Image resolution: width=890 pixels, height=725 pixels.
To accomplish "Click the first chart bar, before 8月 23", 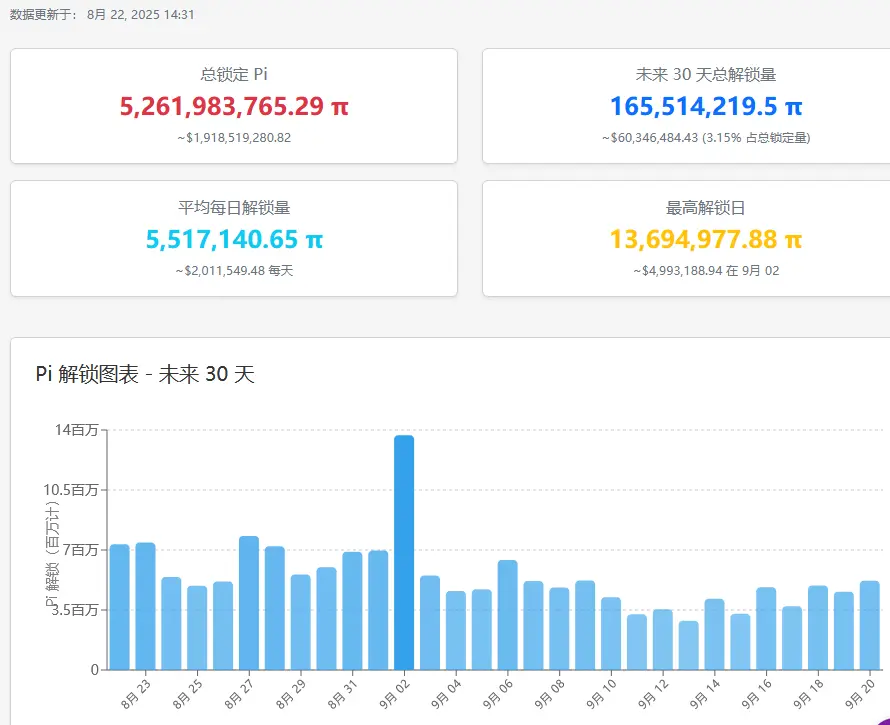I will point(119,607).
